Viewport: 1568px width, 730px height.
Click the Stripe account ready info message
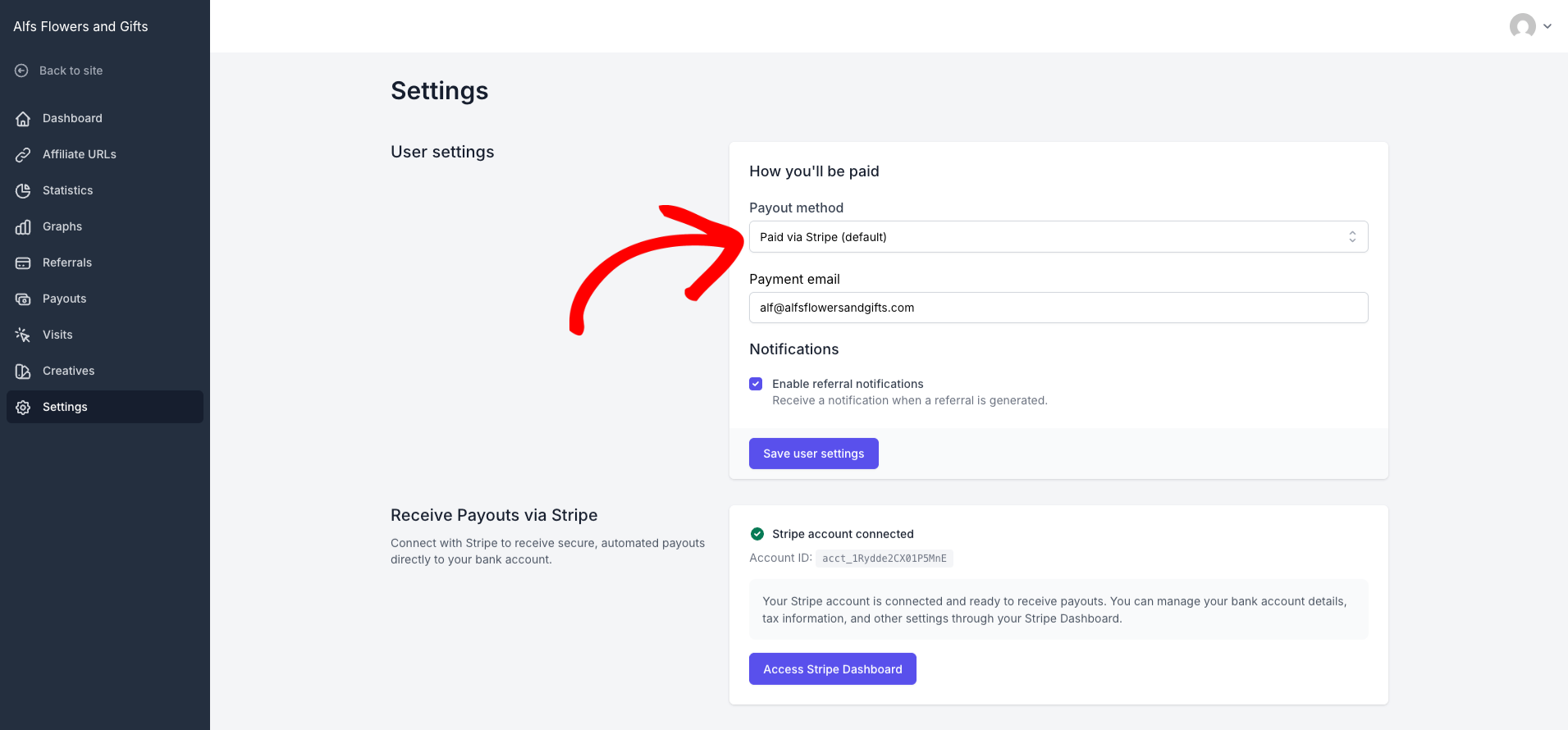pos(1058,609)
